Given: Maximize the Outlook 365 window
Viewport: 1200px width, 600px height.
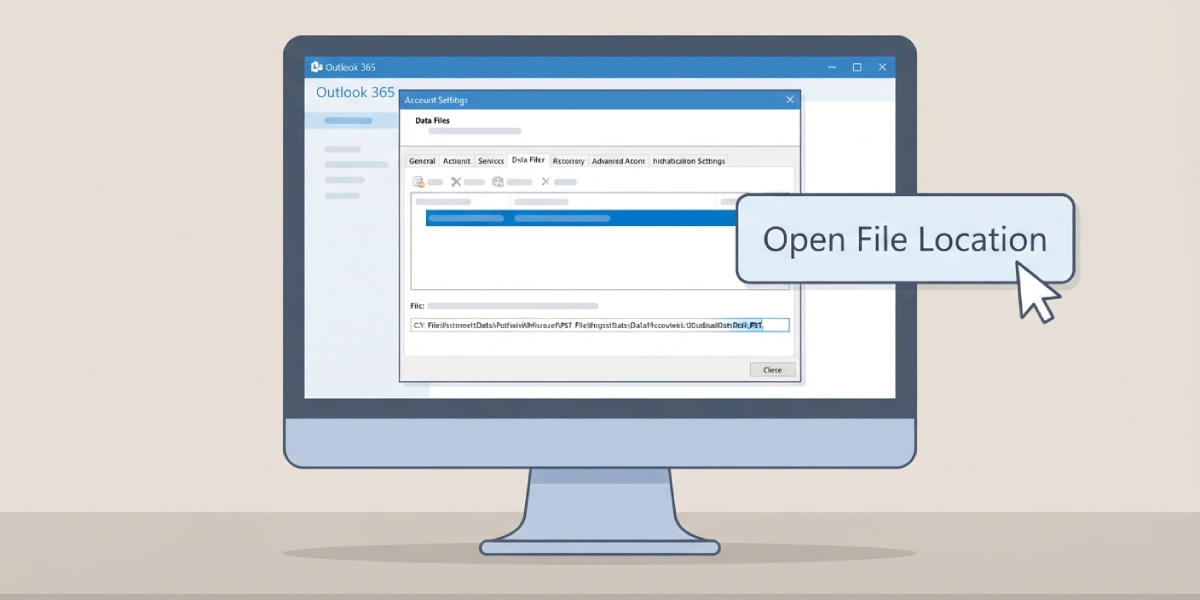Looking at the screenshot, I should tap(857, 67).
